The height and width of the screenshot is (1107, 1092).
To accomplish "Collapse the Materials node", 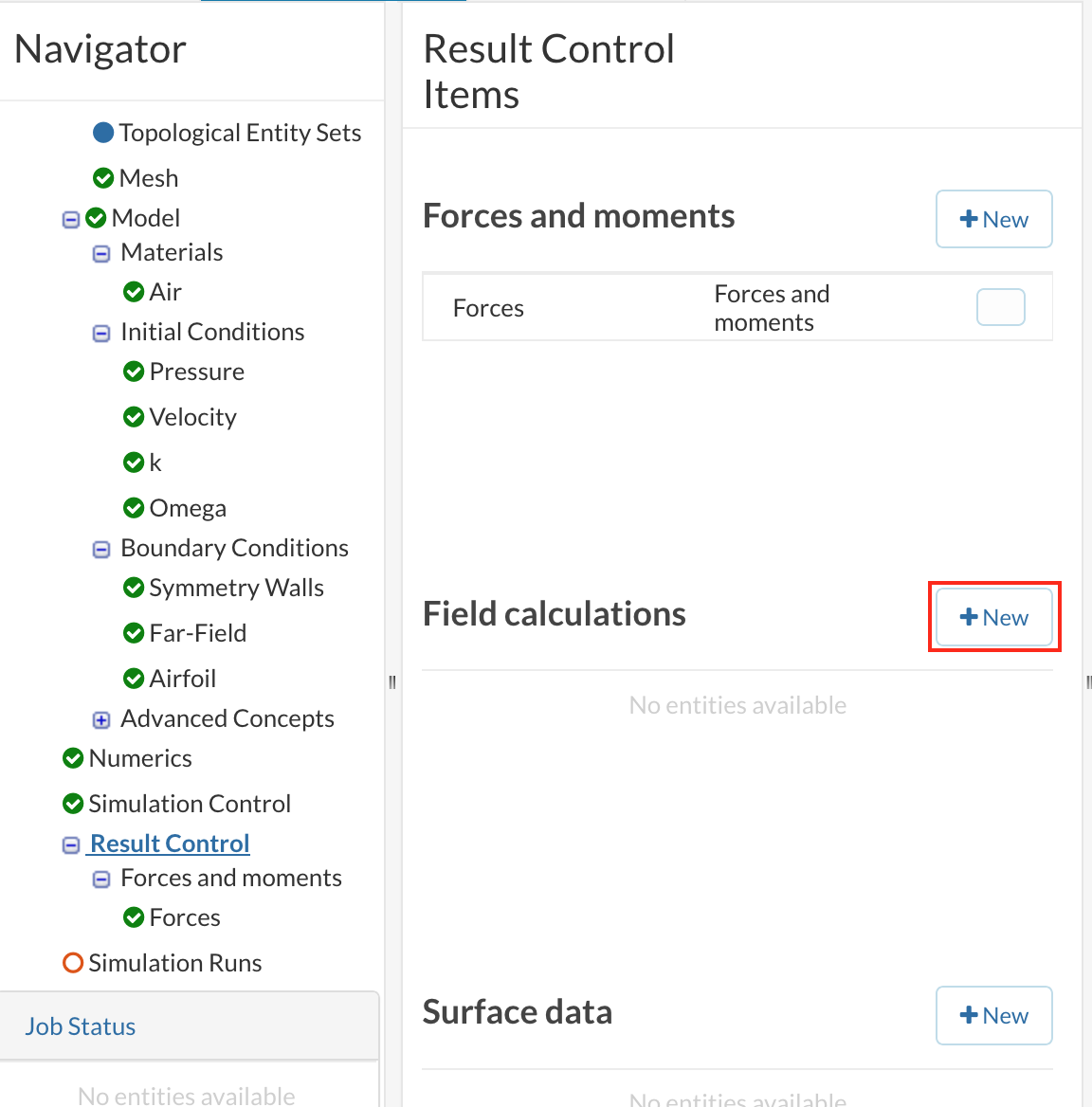I will coord(101,254).
